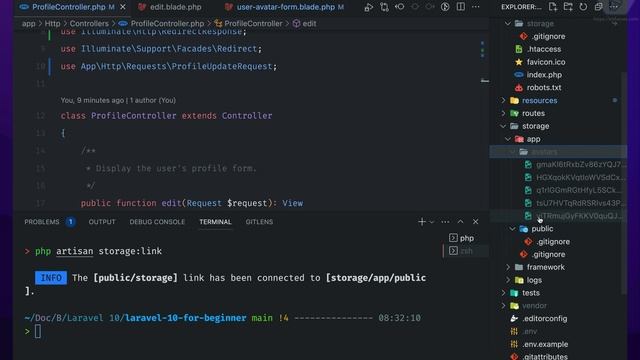Open the terminal panel ellipsis menu
640x360 pixels.
[445, 222]
